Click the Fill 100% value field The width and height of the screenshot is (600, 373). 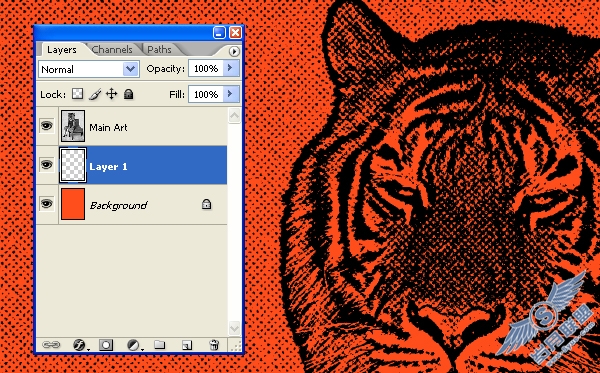pyautogui.click(x=206, y=94)
